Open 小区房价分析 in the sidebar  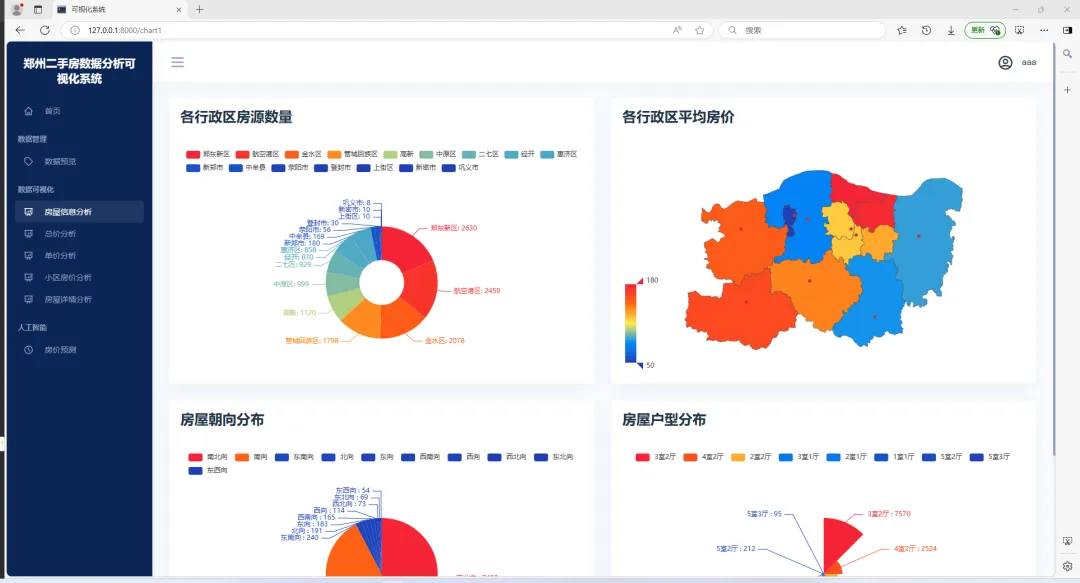pos(68,278)
